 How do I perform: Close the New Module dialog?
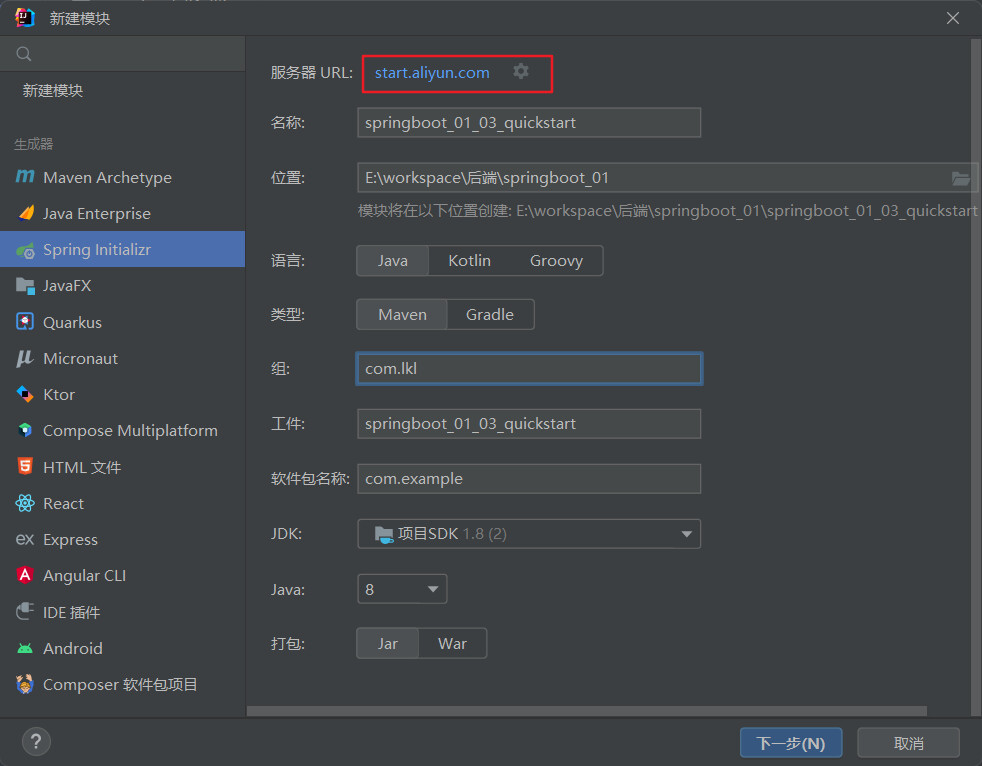pyautogui.click(x=953, y=18)
